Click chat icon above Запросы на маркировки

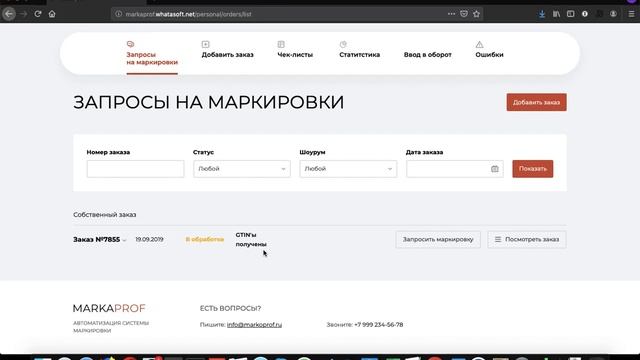pos(130,44)
